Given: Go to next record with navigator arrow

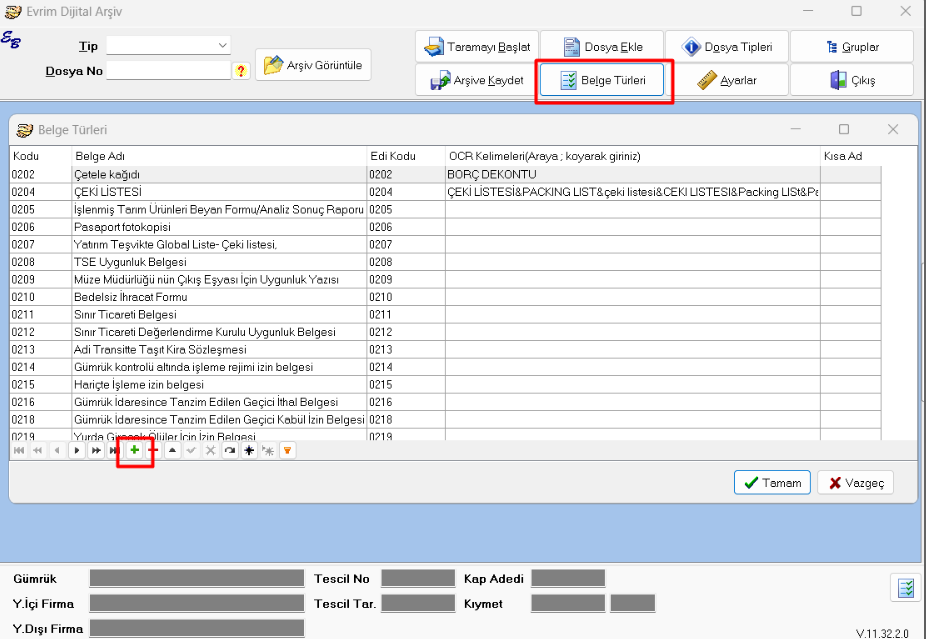Looking at the screenshot, I should [77, 451].
